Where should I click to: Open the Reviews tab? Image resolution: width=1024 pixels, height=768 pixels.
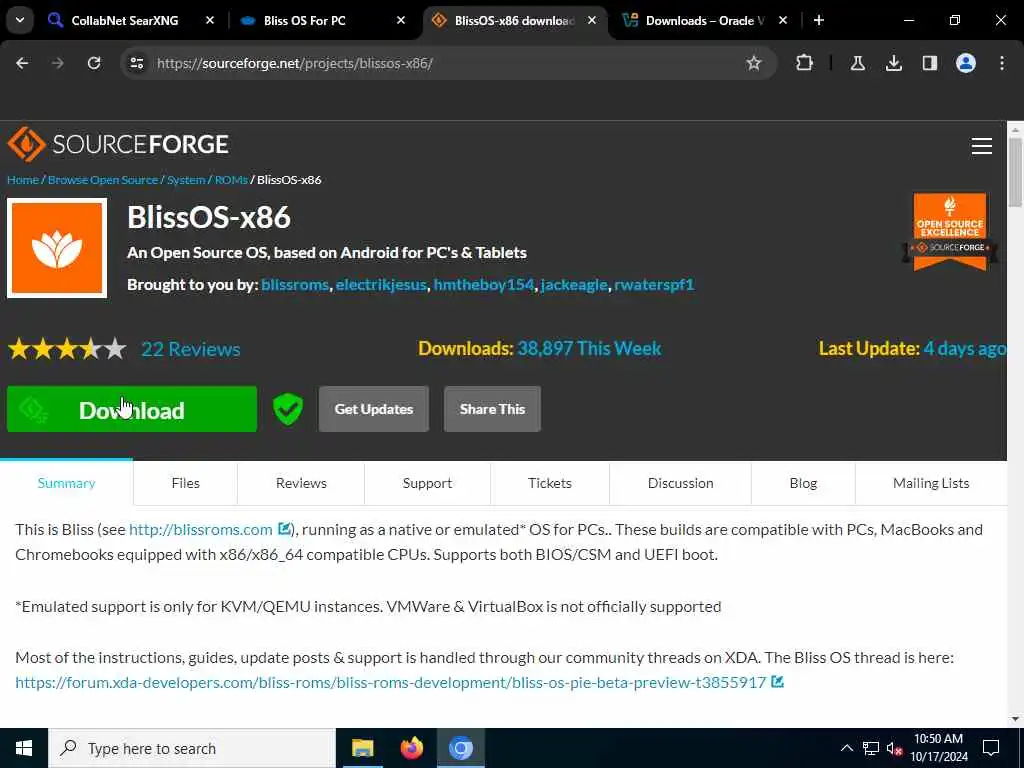(x=301, y=483)
